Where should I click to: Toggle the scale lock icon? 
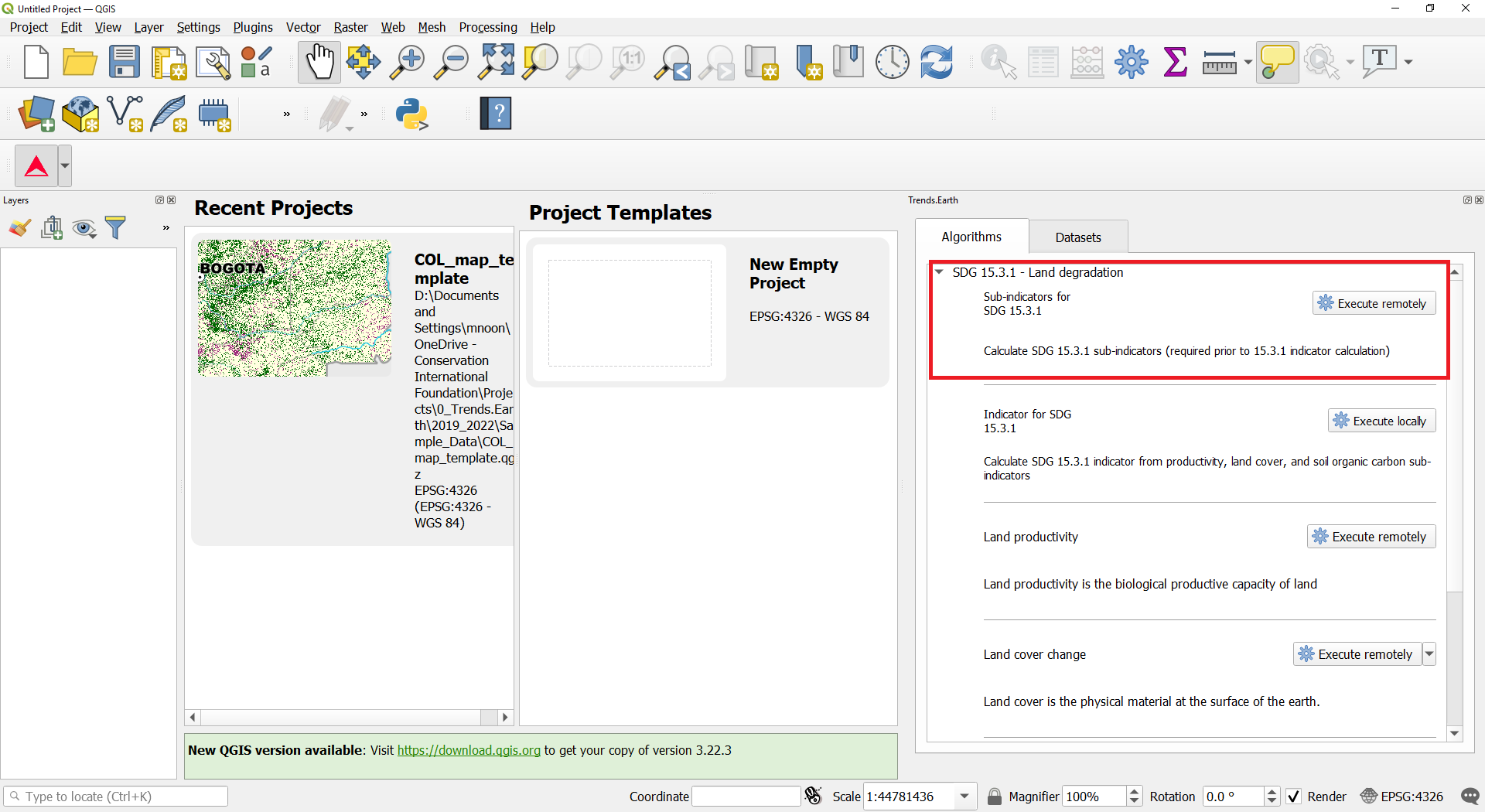(995, 797)
